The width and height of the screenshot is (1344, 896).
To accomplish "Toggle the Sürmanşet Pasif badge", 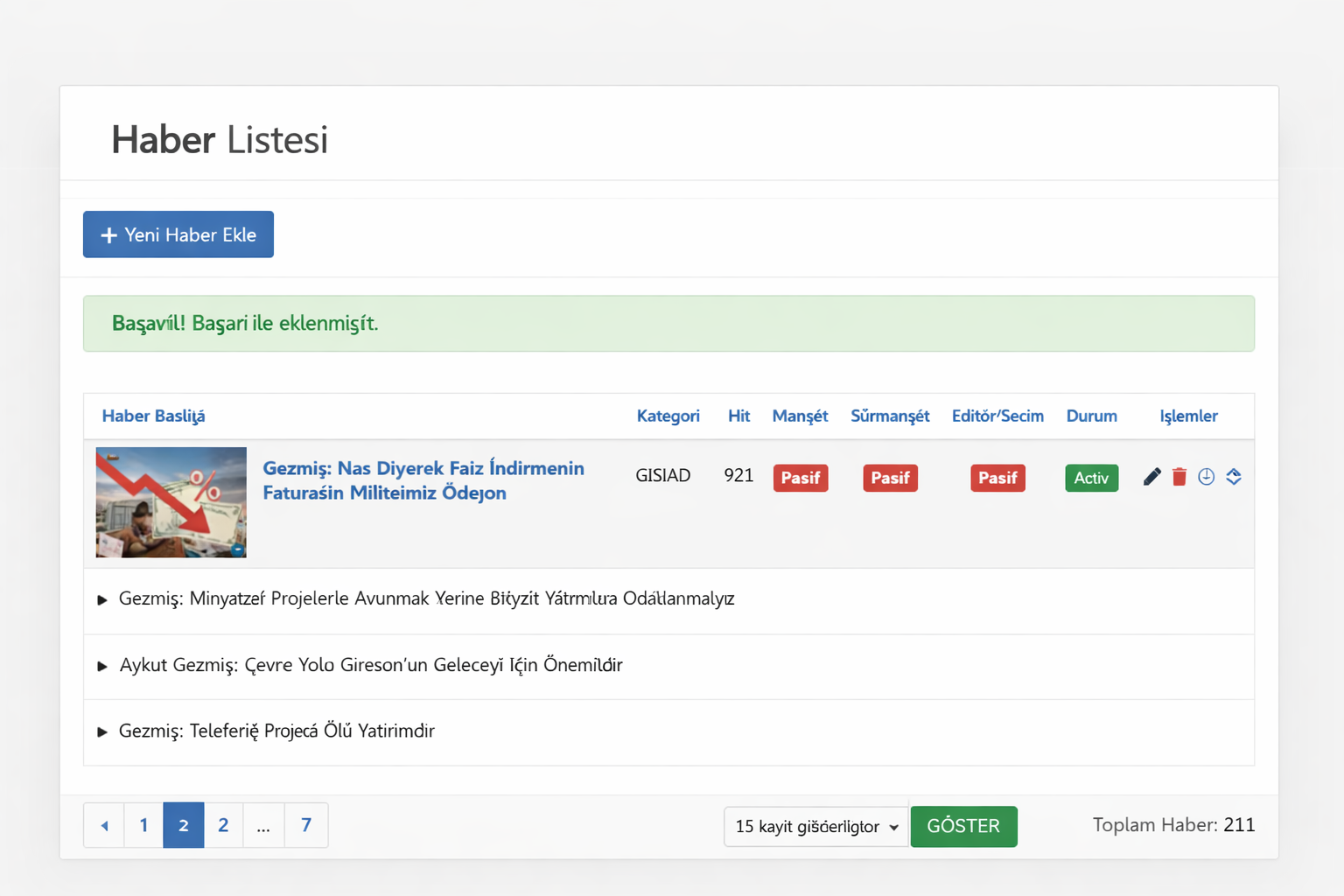I will click(890, 478).
